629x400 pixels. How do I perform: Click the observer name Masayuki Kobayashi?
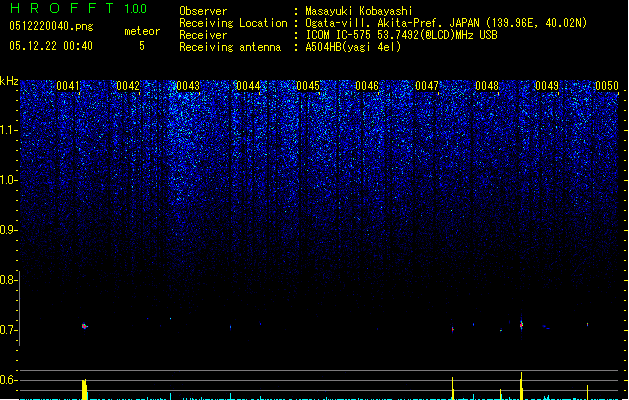359,11
